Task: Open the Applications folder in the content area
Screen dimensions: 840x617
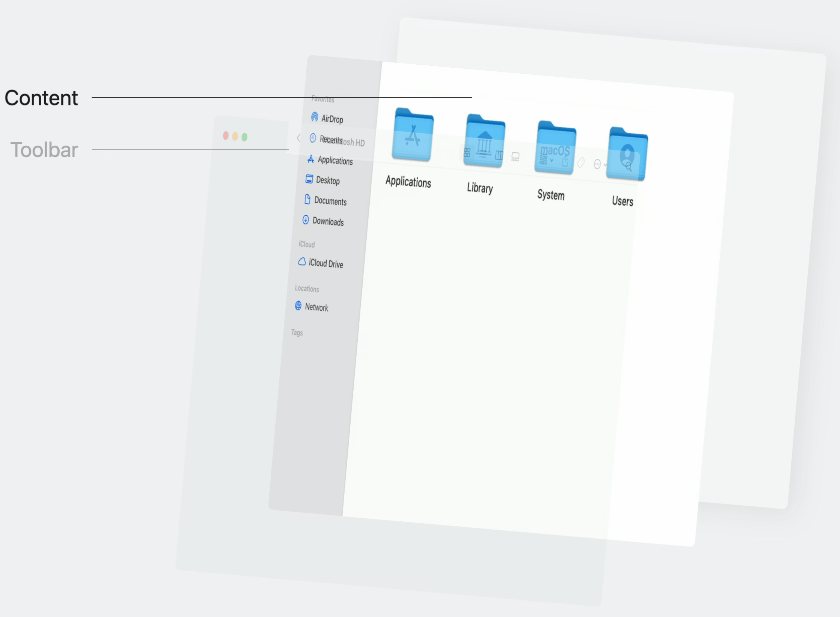Action: coord(412,136)
